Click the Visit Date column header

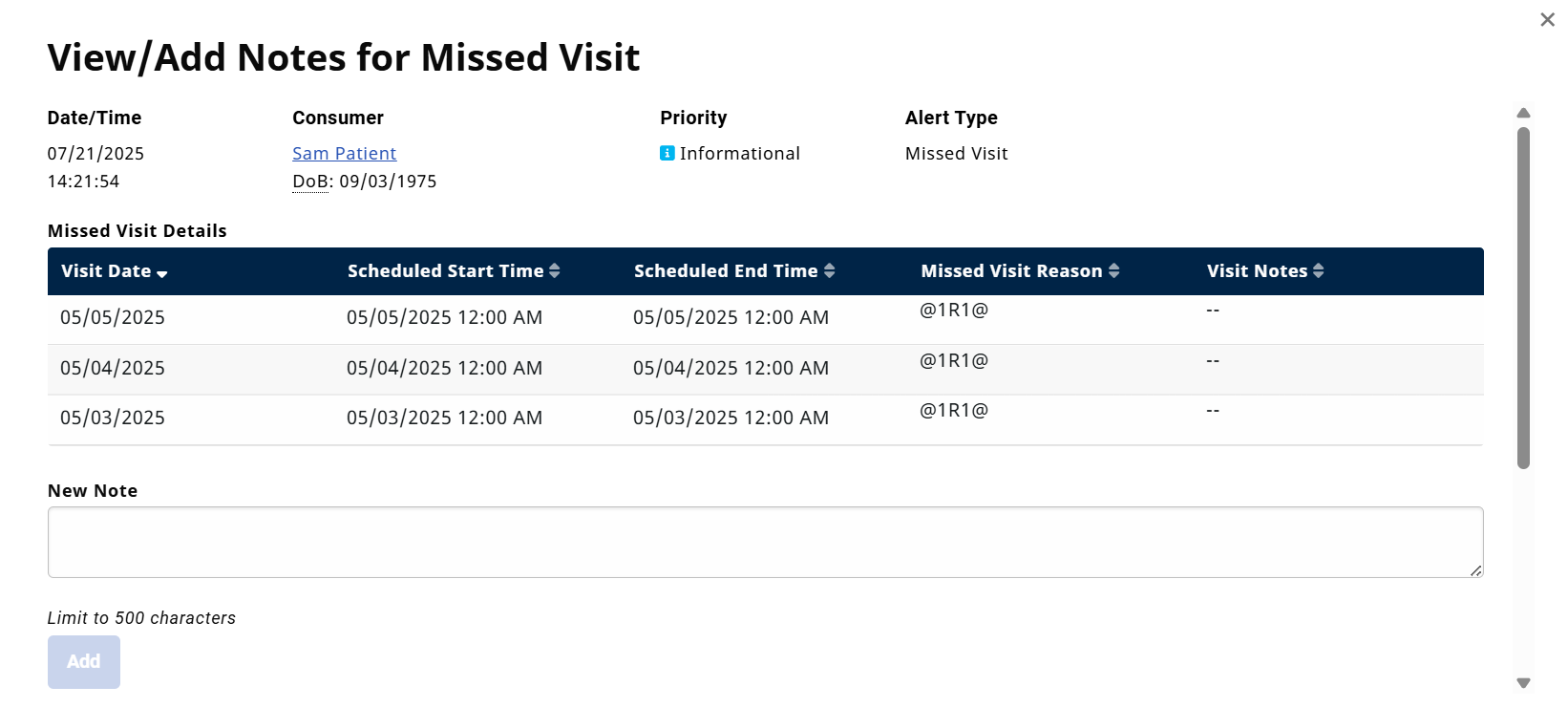coord(106,271)
